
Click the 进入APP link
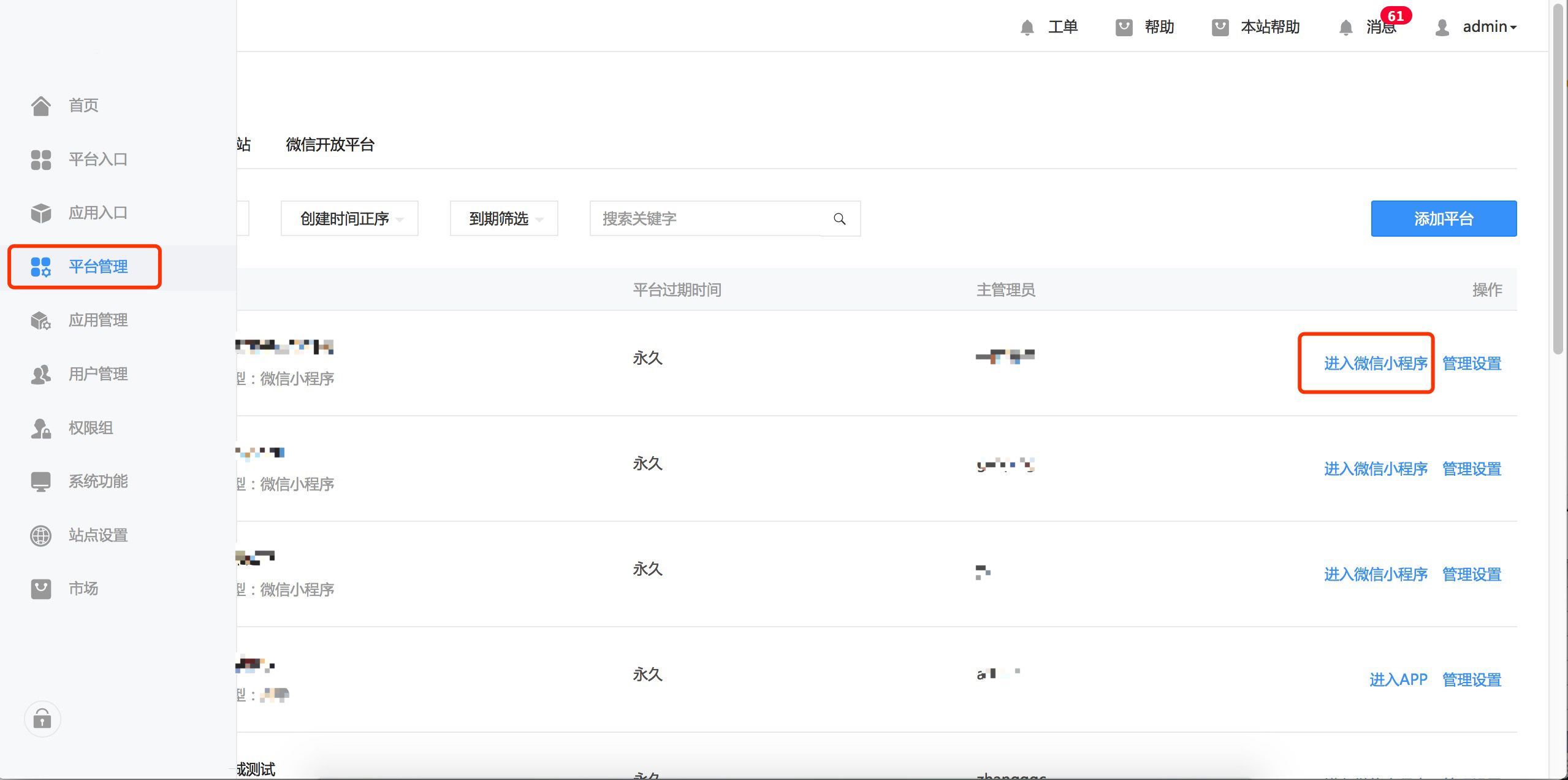pos(1398,679)
